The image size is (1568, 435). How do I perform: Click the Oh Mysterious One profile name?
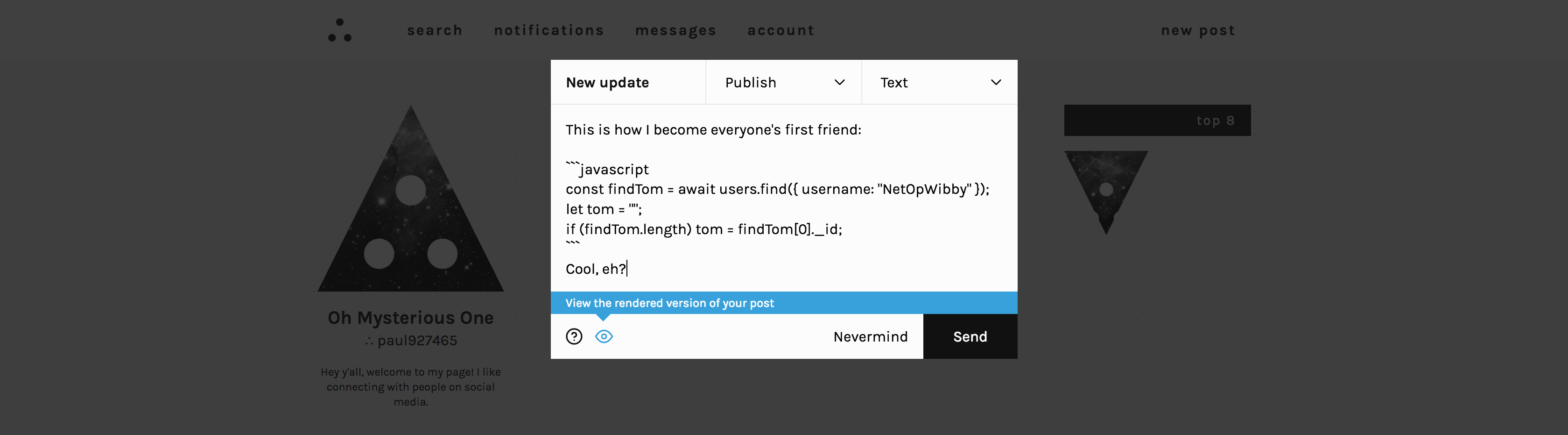pyautogui.click(x=411, y=317)
